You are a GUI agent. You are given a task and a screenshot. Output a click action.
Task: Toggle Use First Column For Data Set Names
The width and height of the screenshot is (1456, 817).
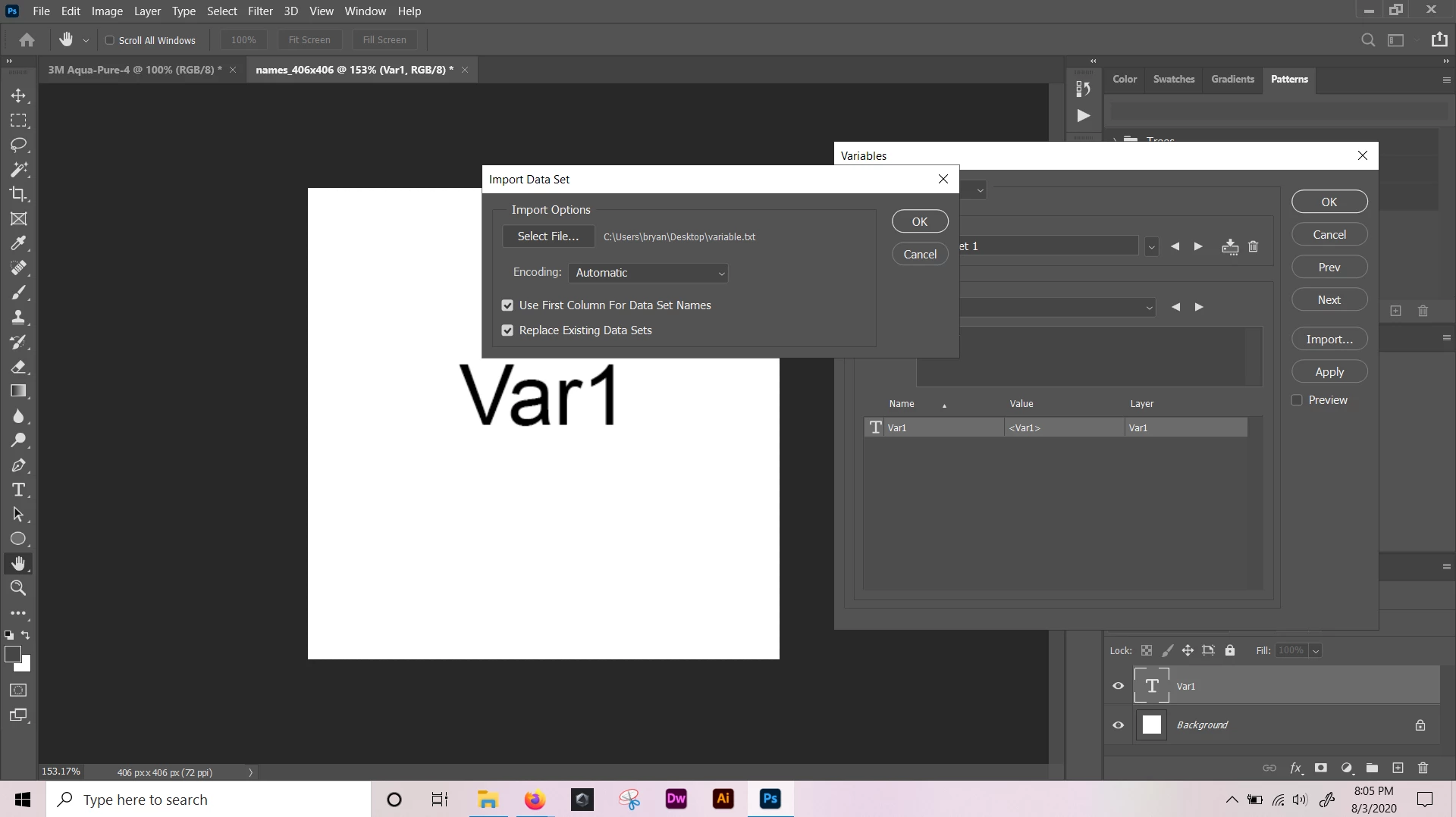[507, 305]
